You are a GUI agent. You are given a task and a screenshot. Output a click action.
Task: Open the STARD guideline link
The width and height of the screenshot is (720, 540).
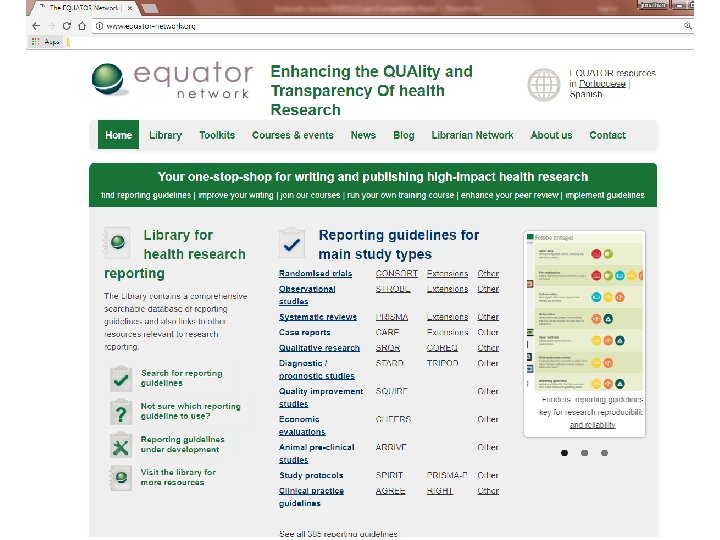click(389, 363)
